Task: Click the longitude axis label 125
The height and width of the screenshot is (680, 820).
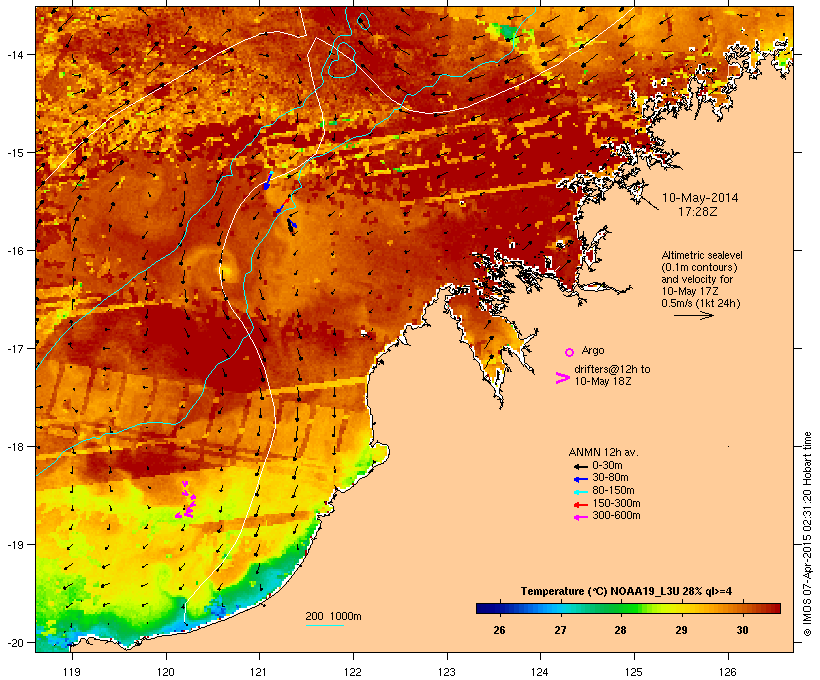Action: tap(634, 672)
